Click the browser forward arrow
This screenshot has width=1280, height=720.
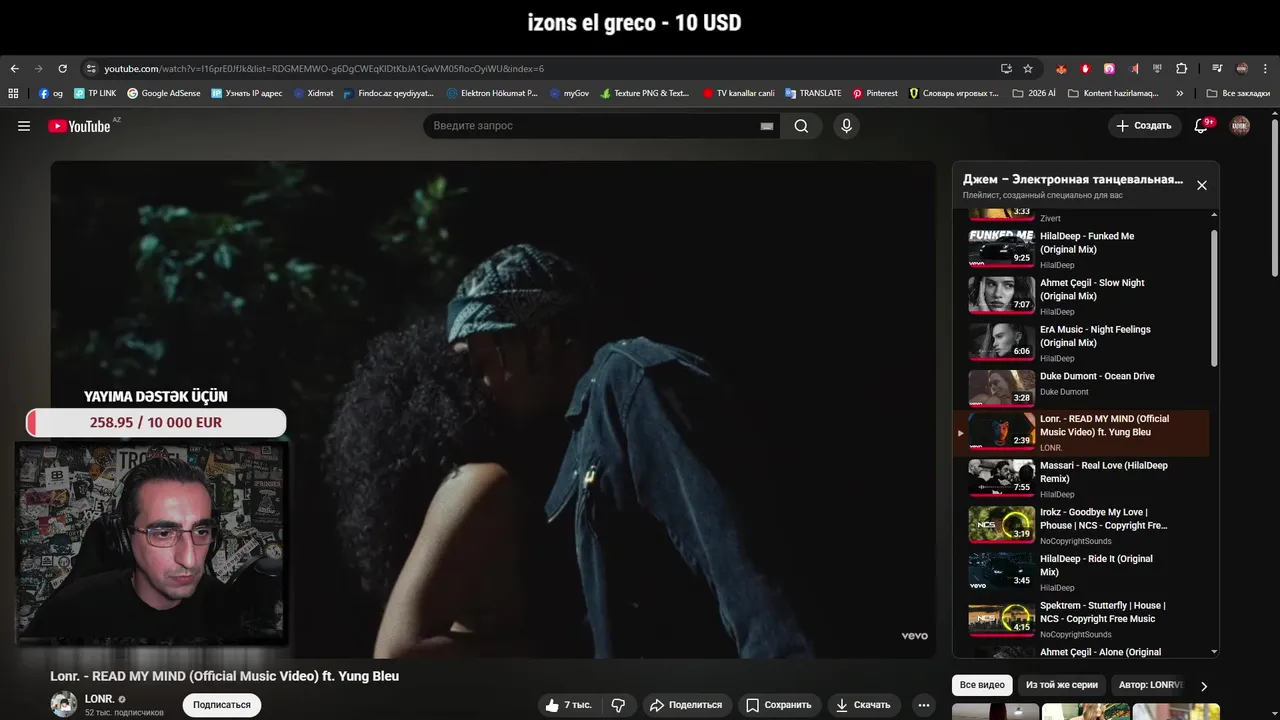coord(38,69)
